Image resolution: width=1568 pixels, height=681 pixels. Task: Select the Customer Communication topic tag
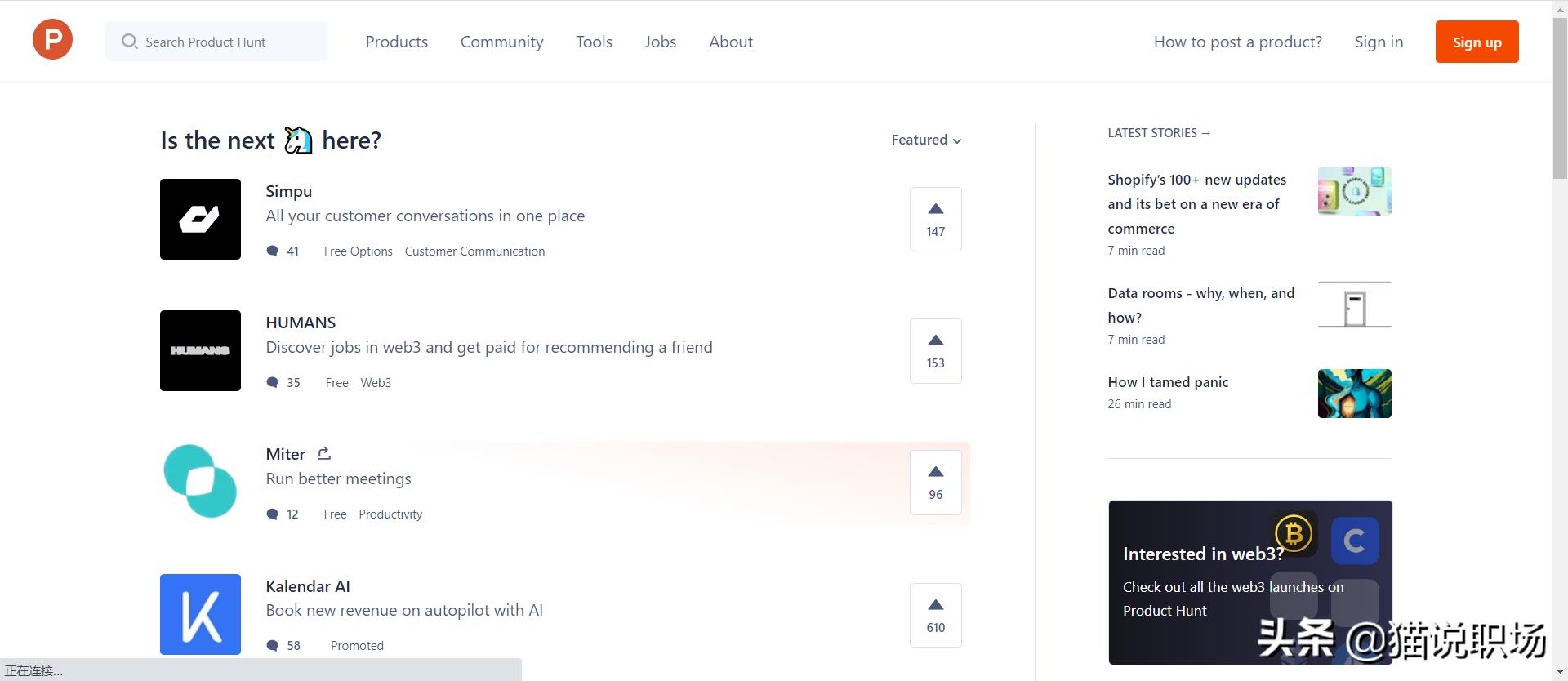pyautogui.click(x=474, y=251)
